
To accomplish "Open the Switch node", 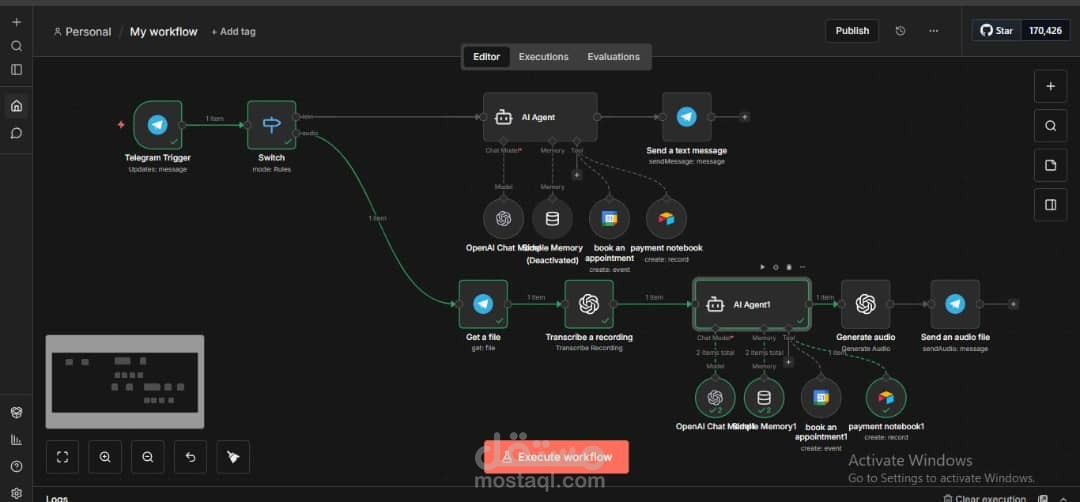I will [x=271, y=125].
